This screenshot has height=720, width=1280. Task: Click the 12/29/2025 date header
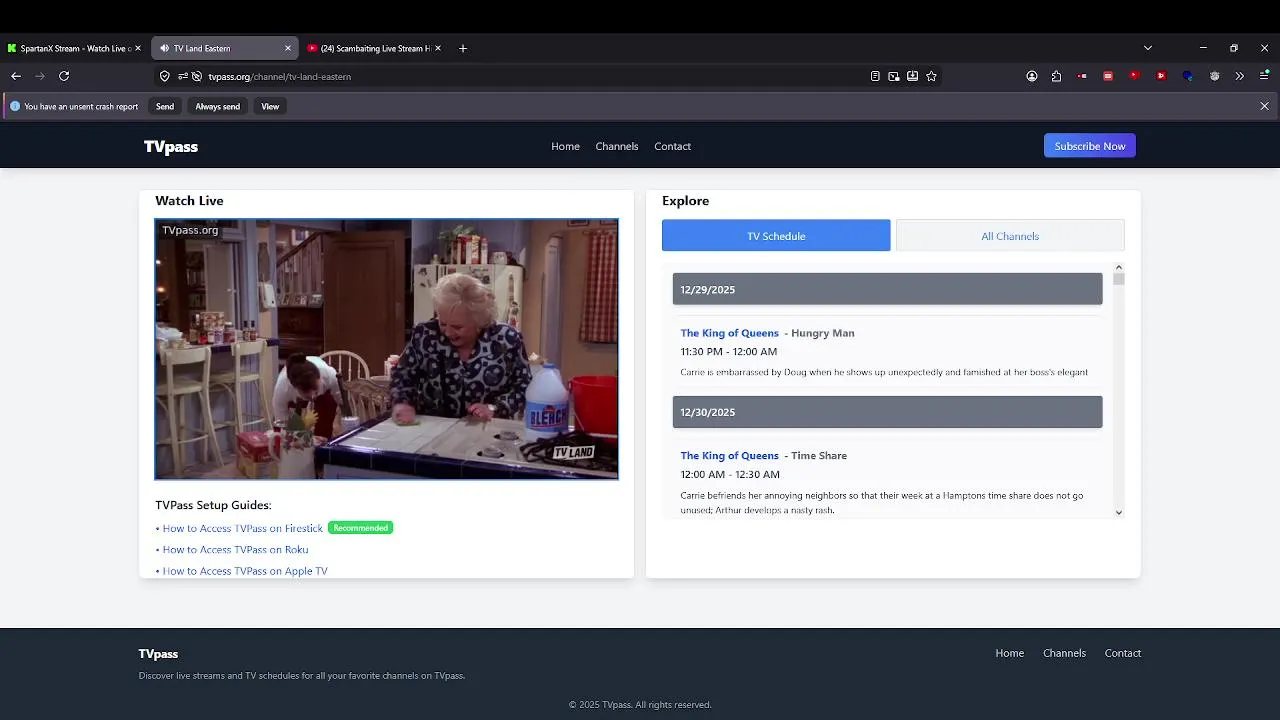click(x=887, y=289)
